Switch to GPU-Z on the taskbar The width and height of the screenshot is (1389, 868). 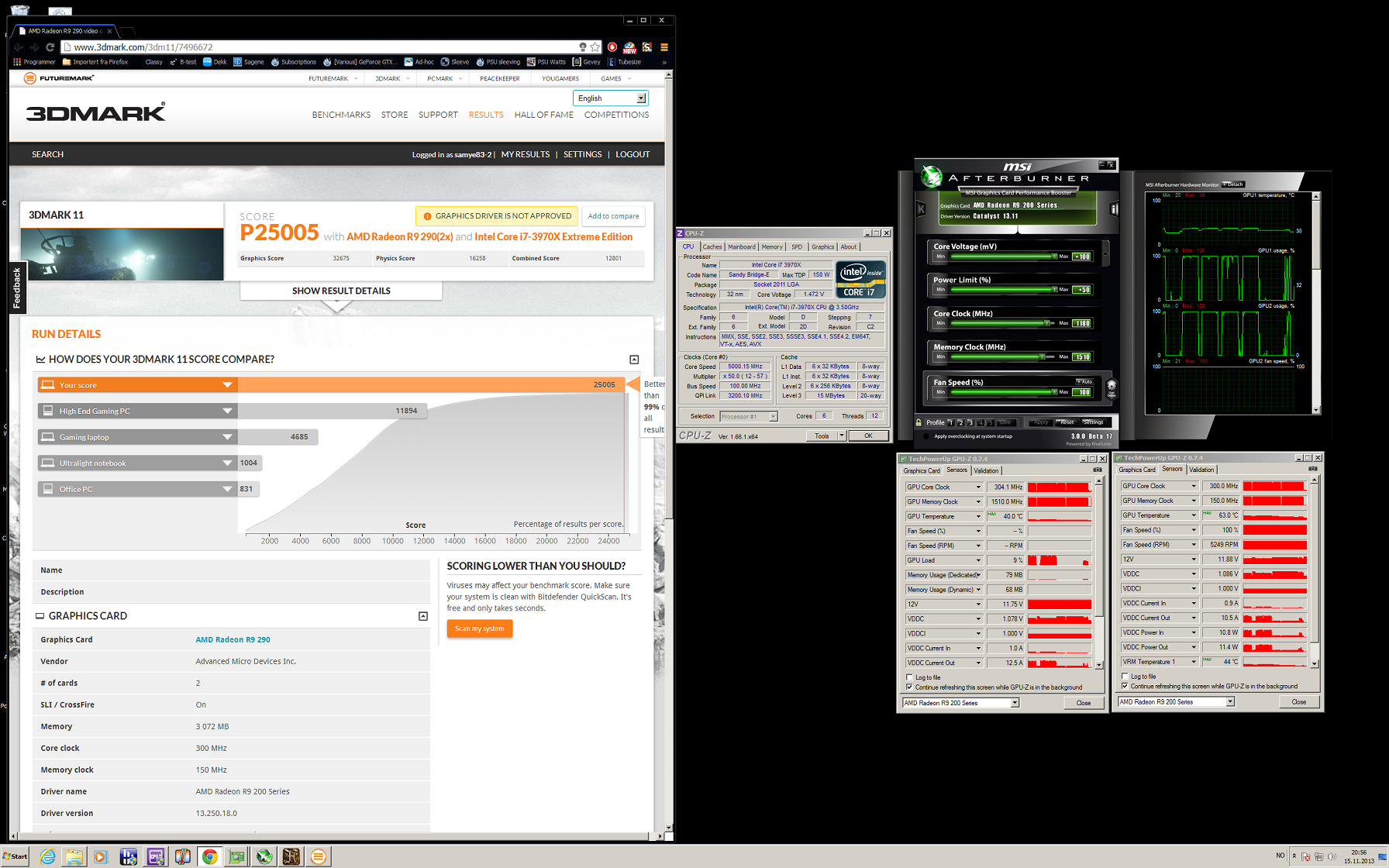tap(236, 856)
